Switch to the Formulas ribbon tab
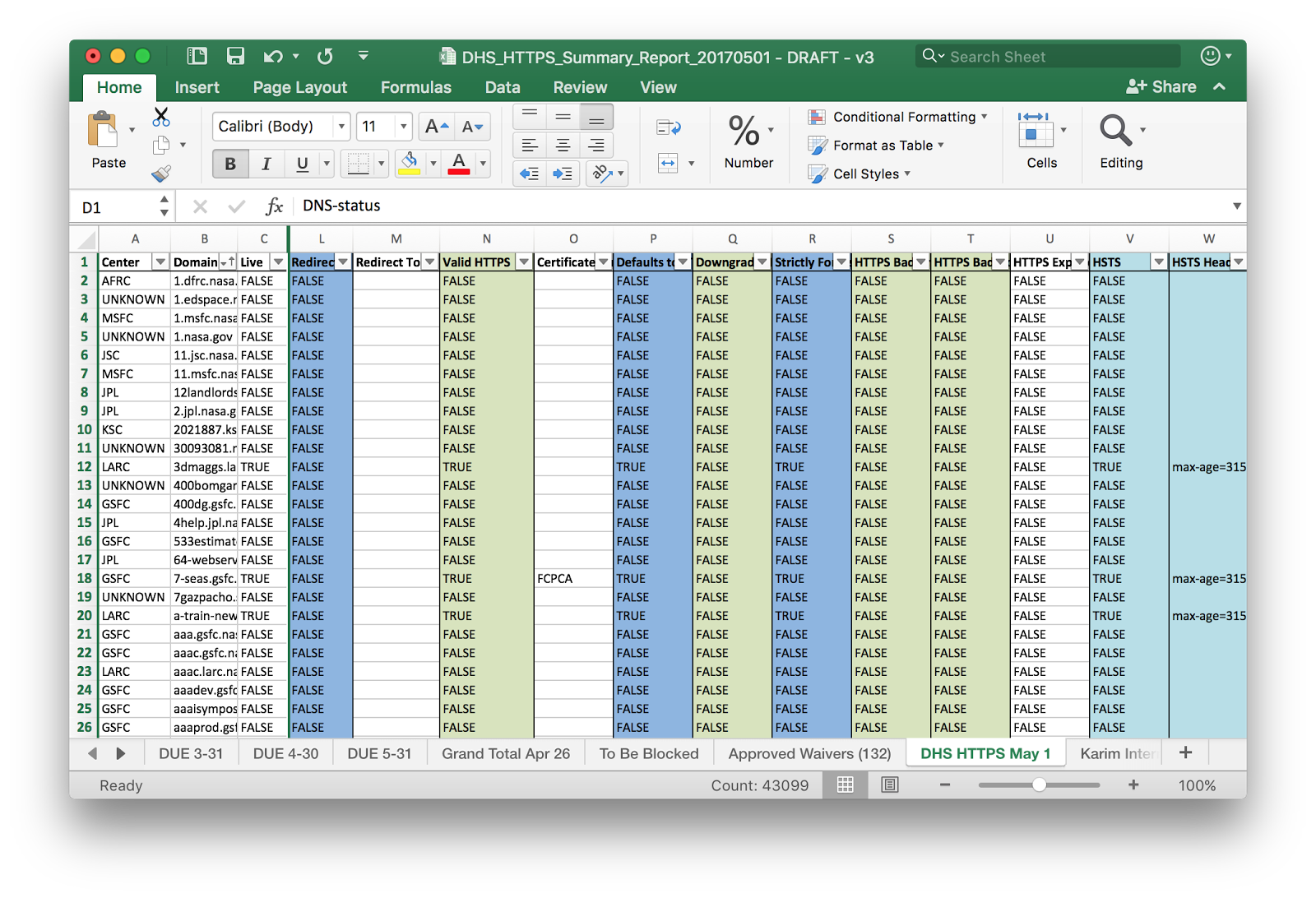 click(415, 87)
